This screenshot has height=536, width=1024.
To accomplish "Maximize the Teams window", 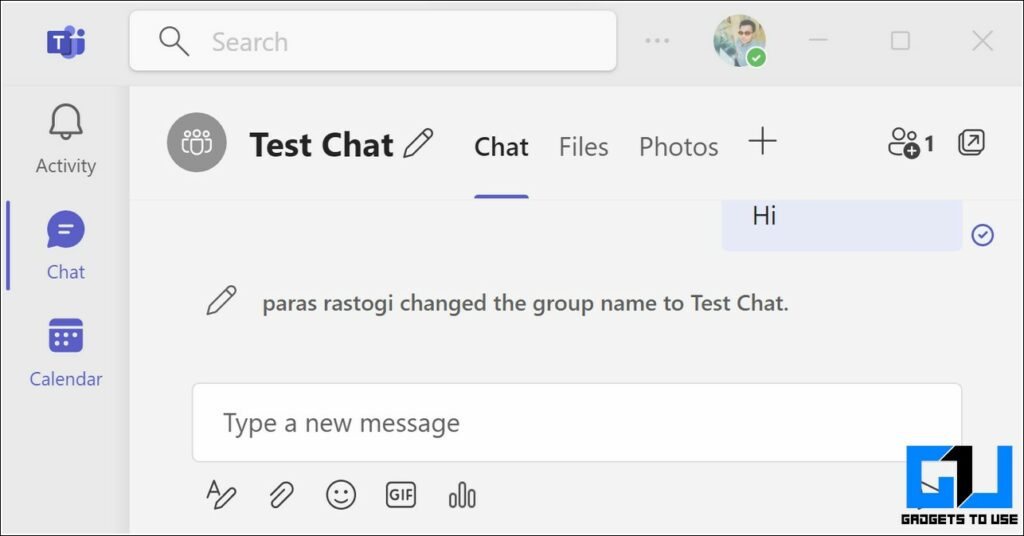I will [x=900, y=40].
